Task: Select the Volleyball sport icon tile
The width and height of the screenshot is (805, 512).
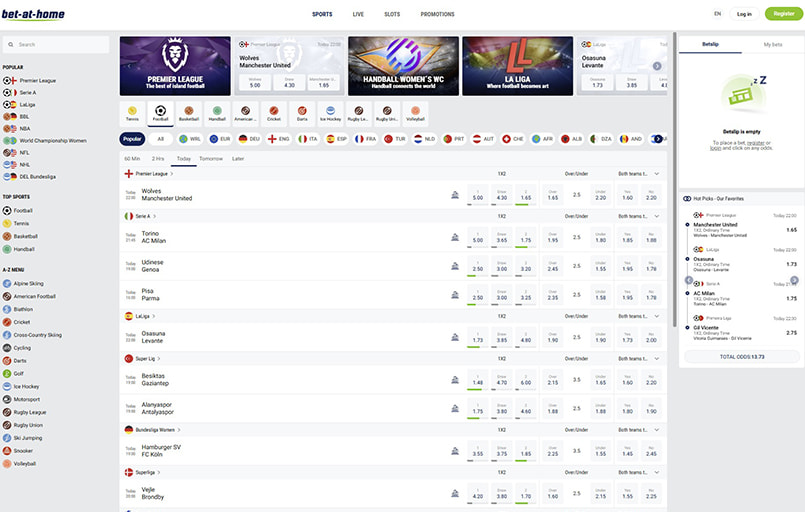Action: (415, 113)
